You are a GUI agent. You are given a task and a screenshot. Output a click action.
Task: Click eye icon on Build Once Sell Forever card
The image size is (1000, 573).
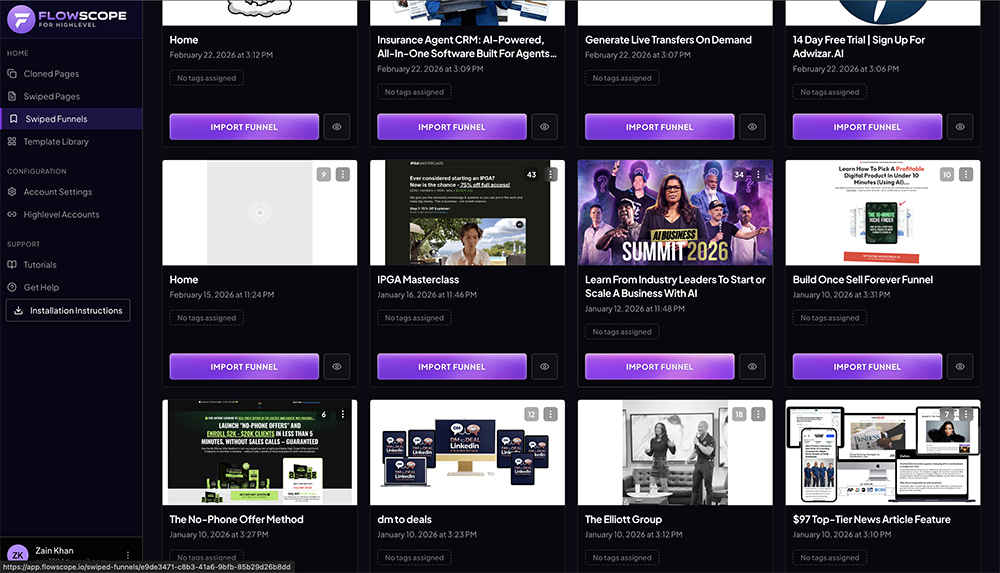(x=960, y=367)
